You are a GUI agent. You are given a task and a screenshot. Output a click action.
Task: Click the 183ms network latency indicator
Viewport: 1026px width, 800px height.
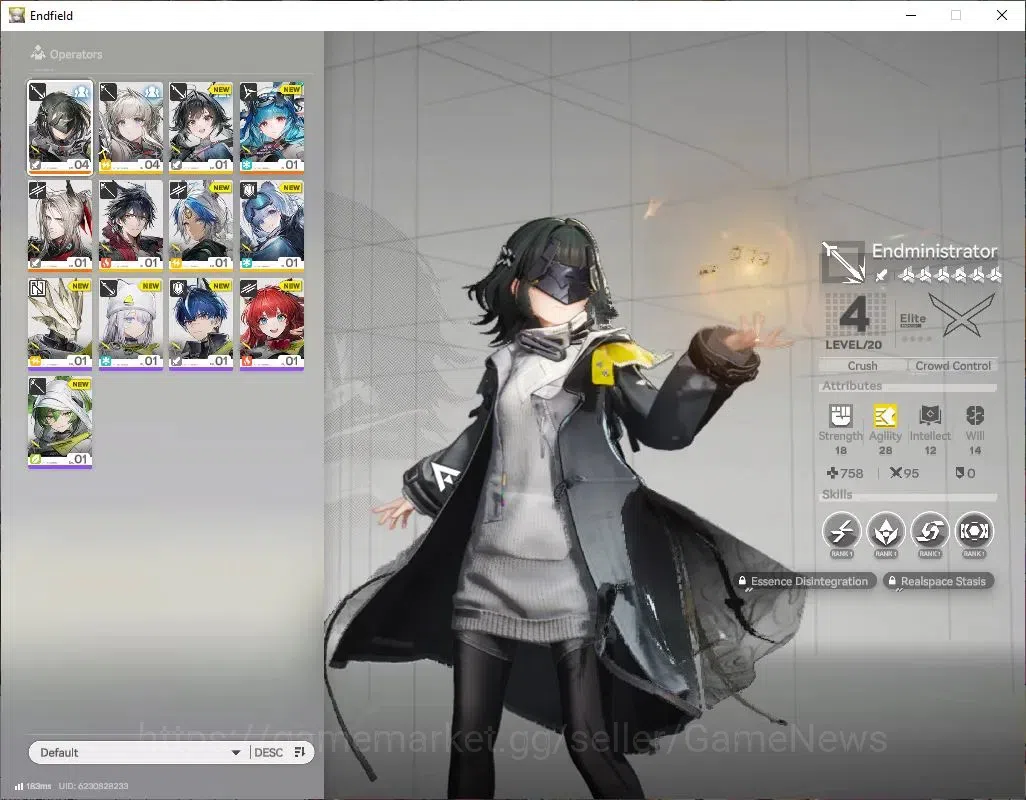tap(33, 786)
